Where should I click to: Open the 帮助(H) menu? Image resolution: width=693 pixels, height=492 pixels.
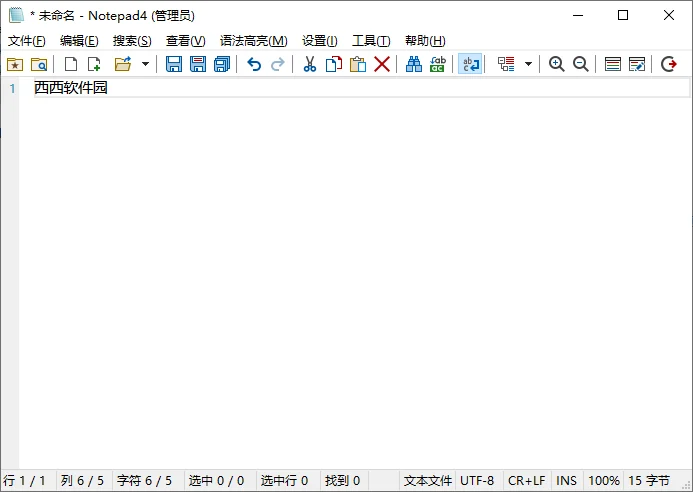[x=425, y=41]
